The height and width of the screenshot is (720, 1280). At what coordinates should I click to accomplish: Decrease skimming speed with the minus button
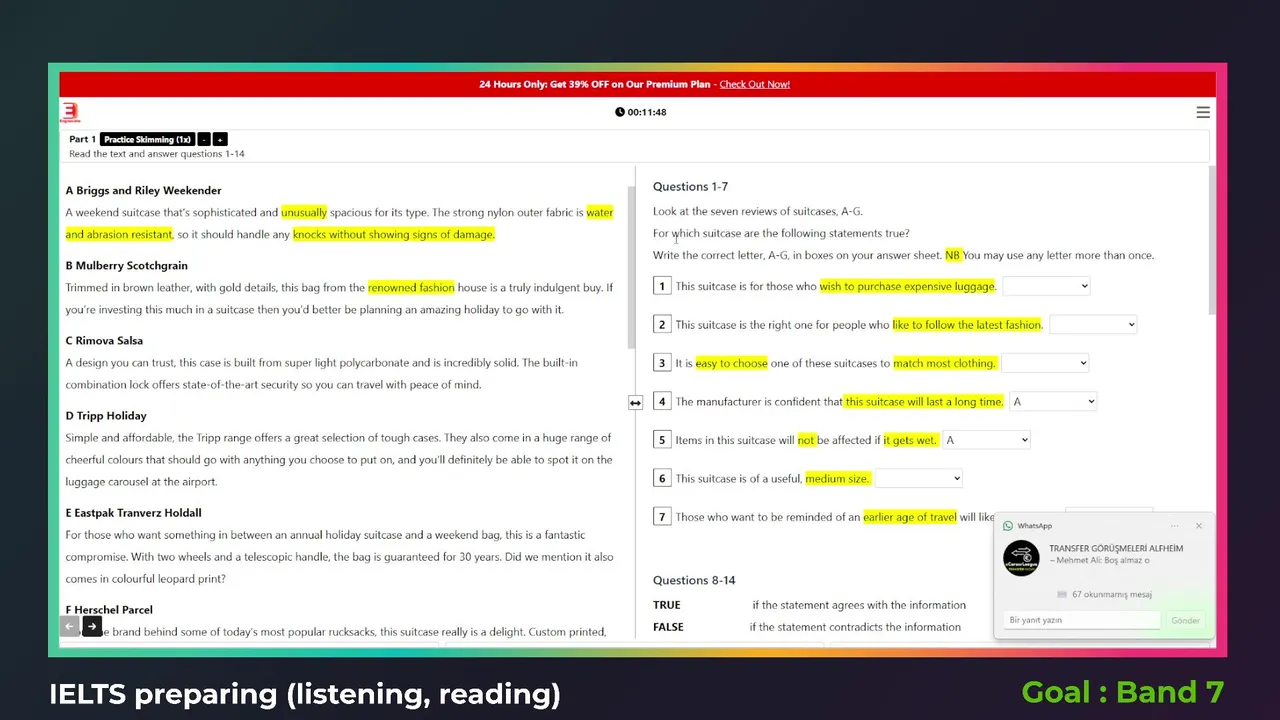pyautogui.click(x=204, y=139)
